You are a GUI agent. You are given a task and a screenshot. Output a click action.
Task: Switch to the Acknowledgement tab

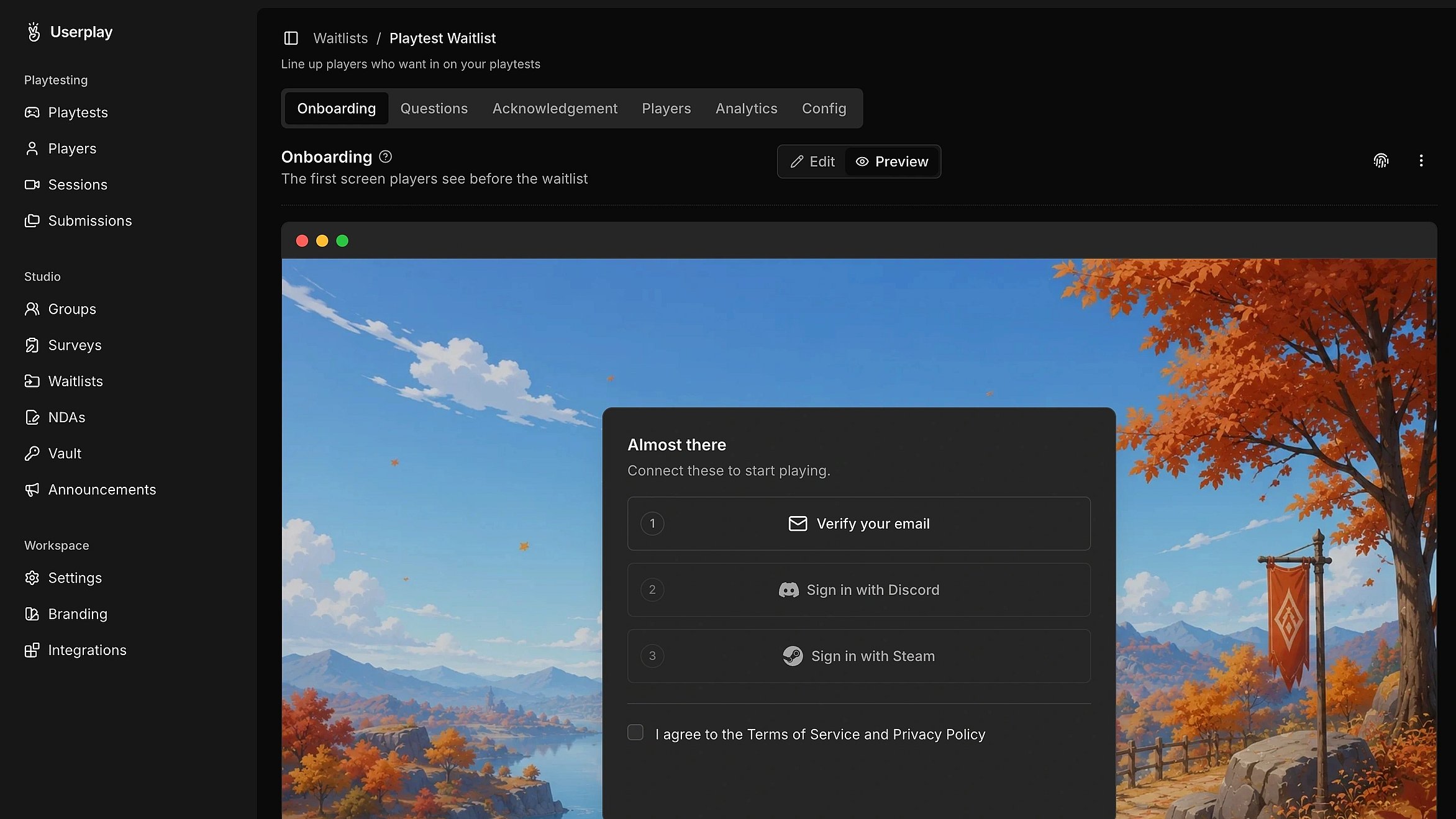tap(555, 108)
